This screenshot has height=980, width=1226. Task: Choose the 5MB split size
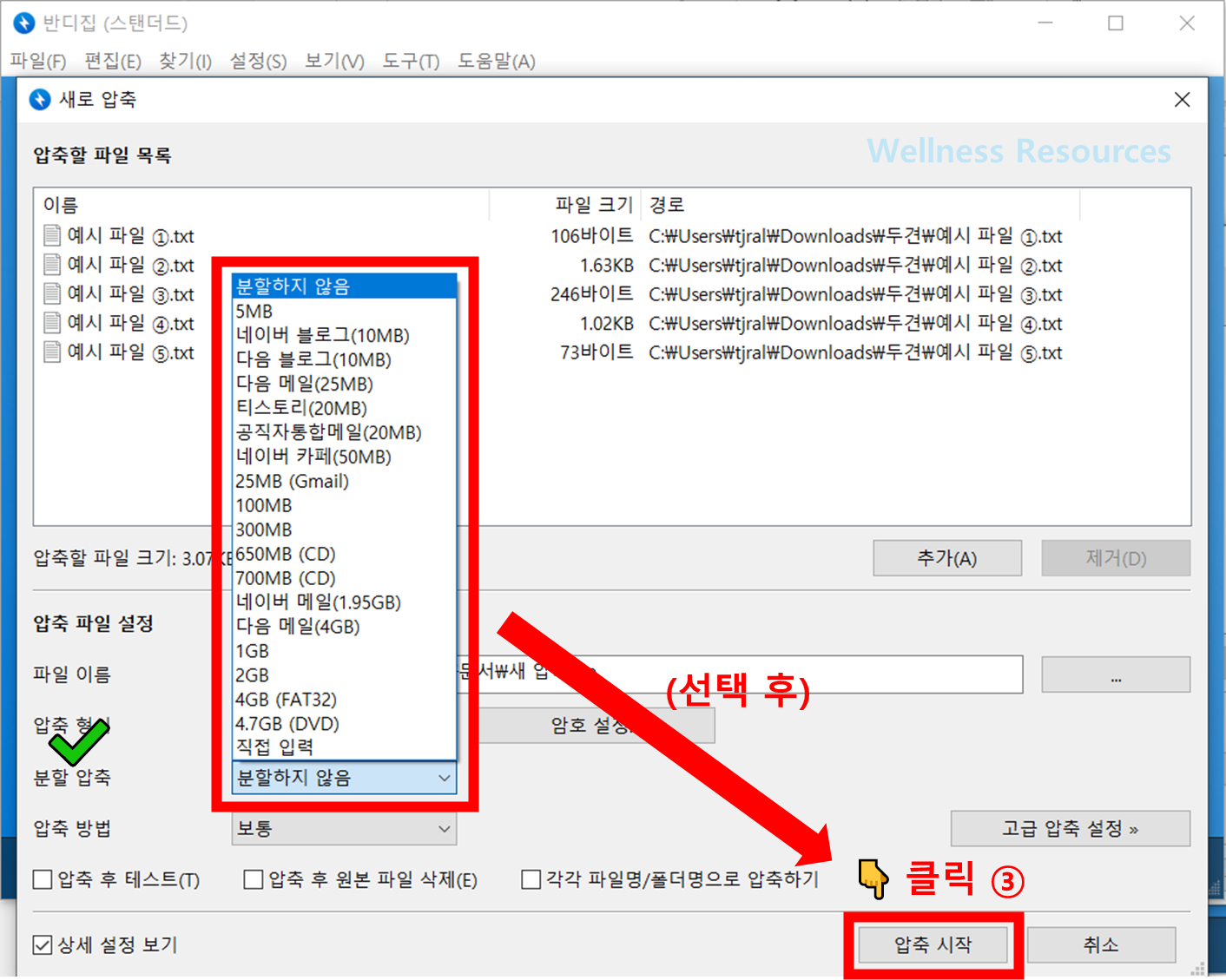tap(345, 311)
